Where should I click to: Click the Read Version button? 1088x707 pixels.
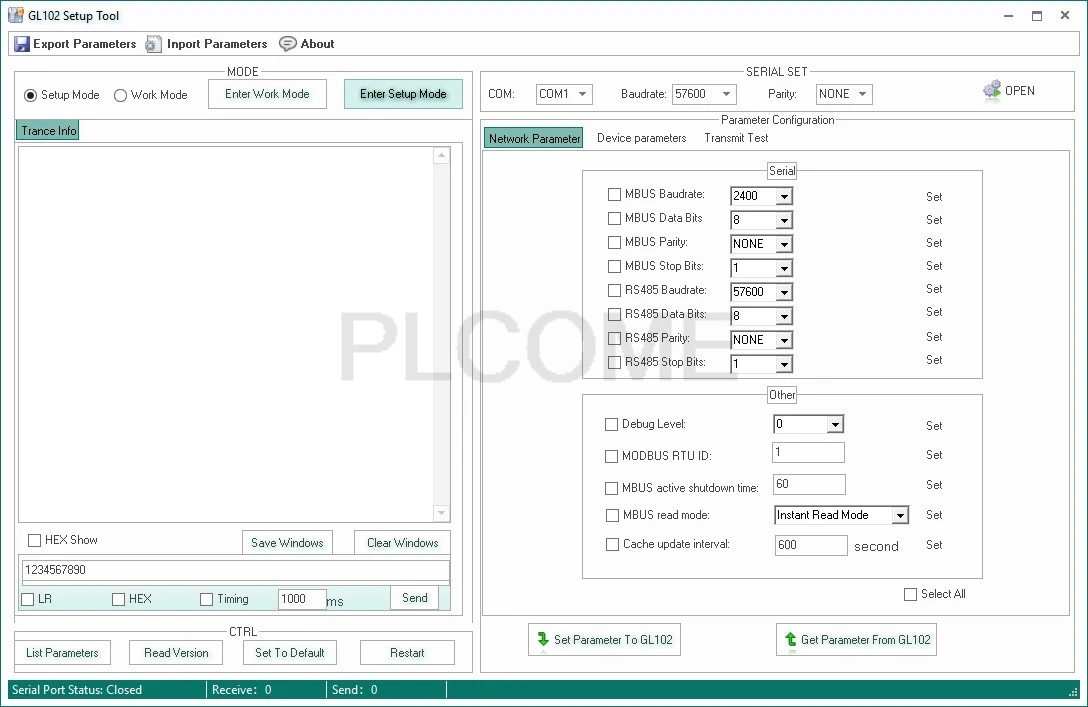click(176, 652)
